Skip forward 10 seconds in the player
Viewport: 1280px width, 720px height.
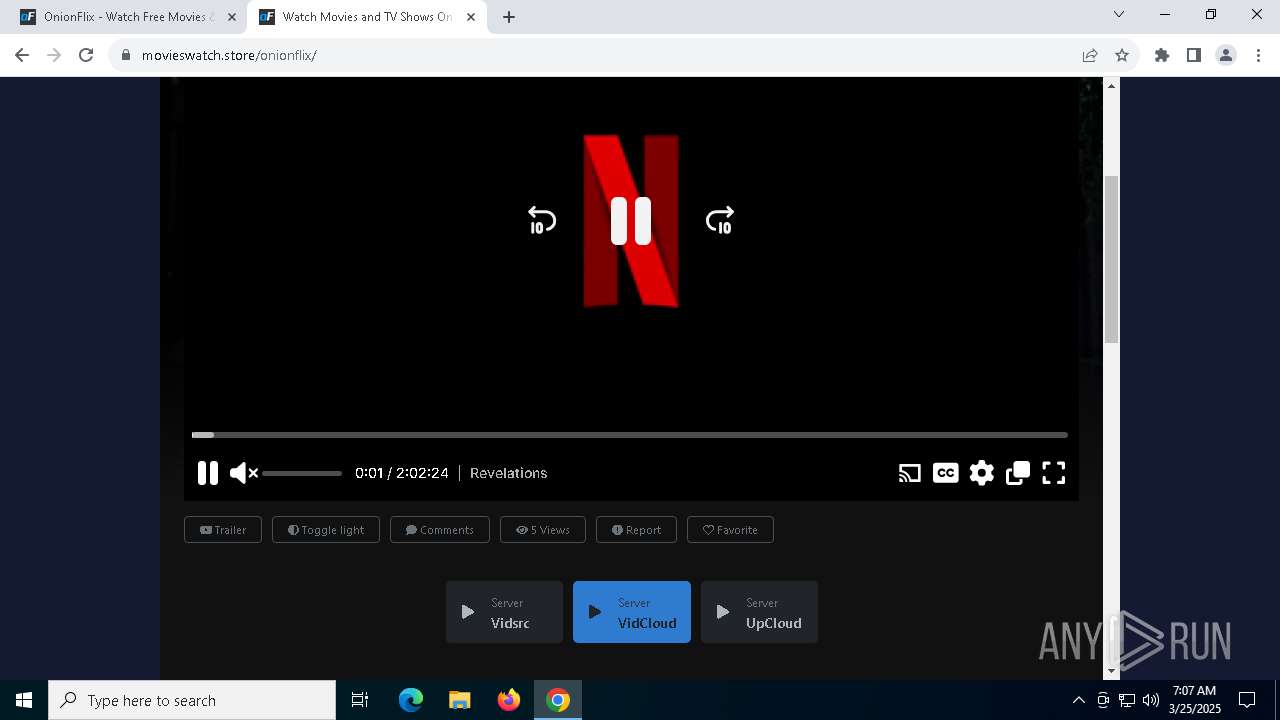720,221
